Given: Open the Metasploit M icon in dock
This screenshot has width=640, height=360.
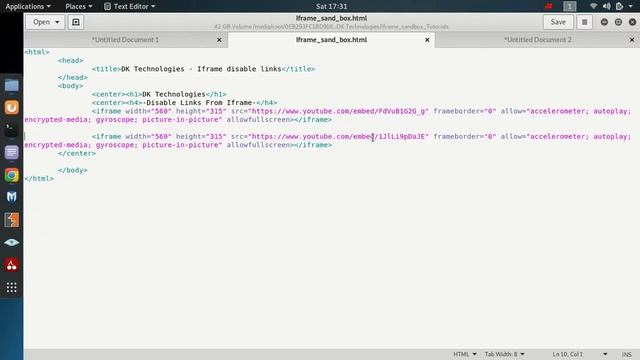Looking at the screenshot, I should click(x=11, y=197).
